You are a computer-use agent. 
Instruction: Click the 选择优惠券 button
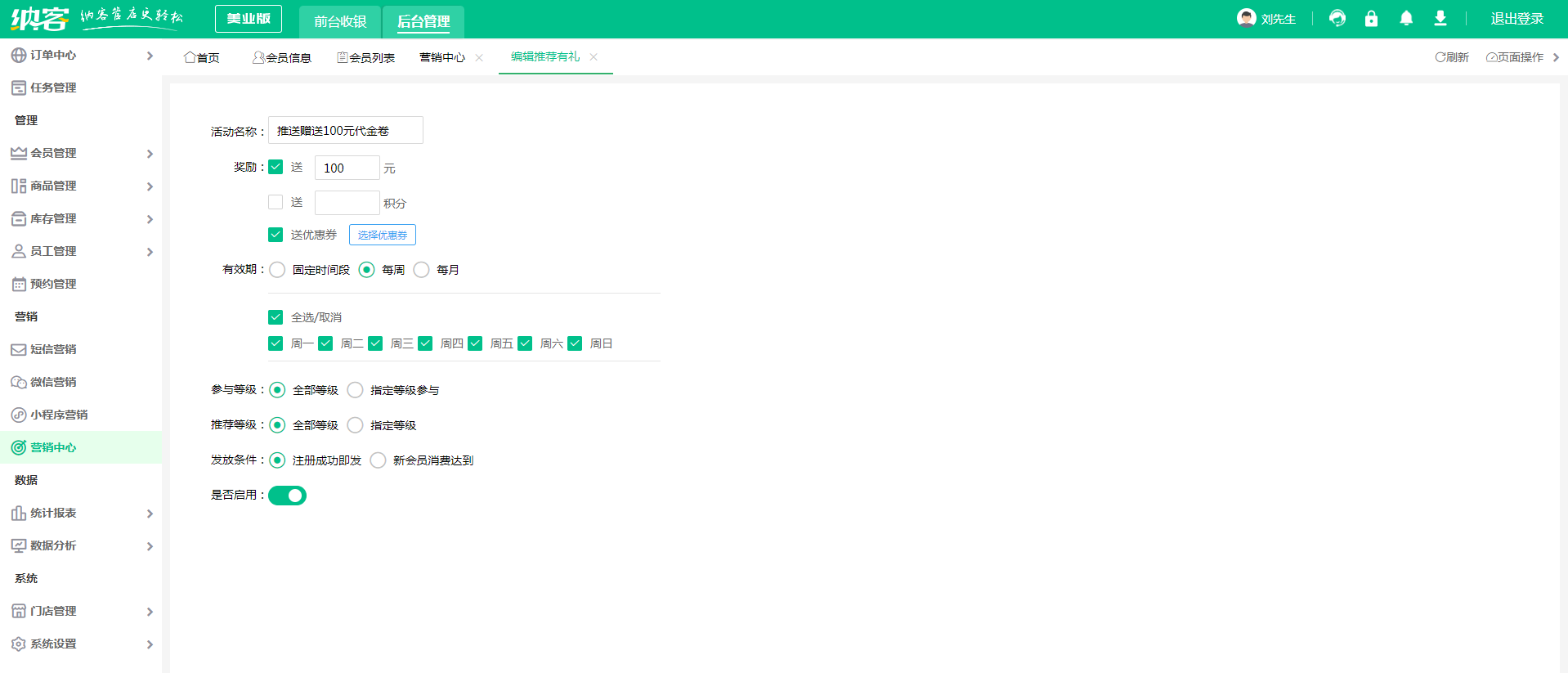coord(382,235)
